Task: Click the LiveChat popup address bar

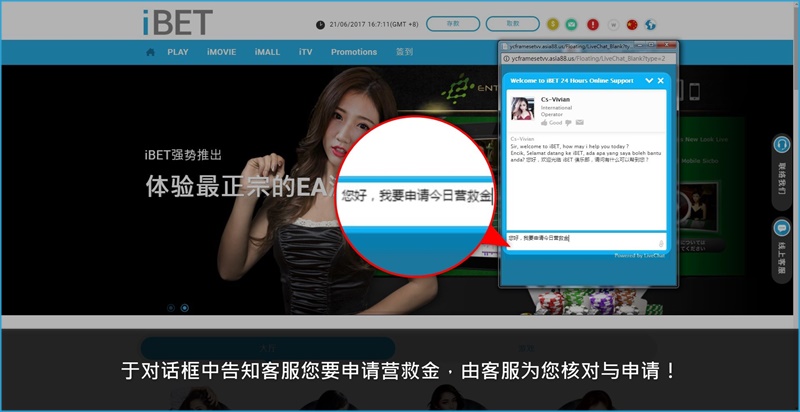Action: click(589, 59)
